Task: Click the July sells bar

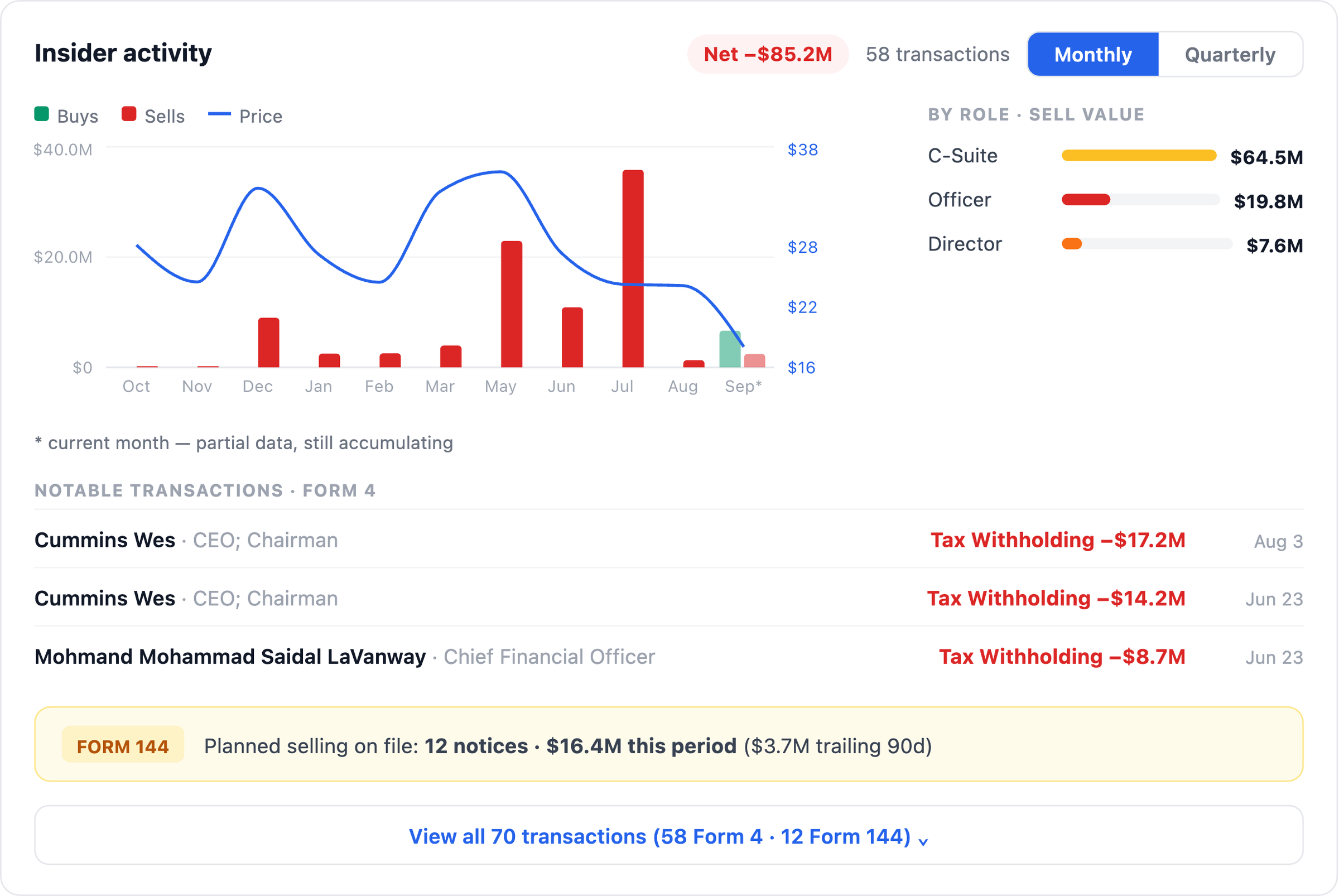Action: coord(633,268)
